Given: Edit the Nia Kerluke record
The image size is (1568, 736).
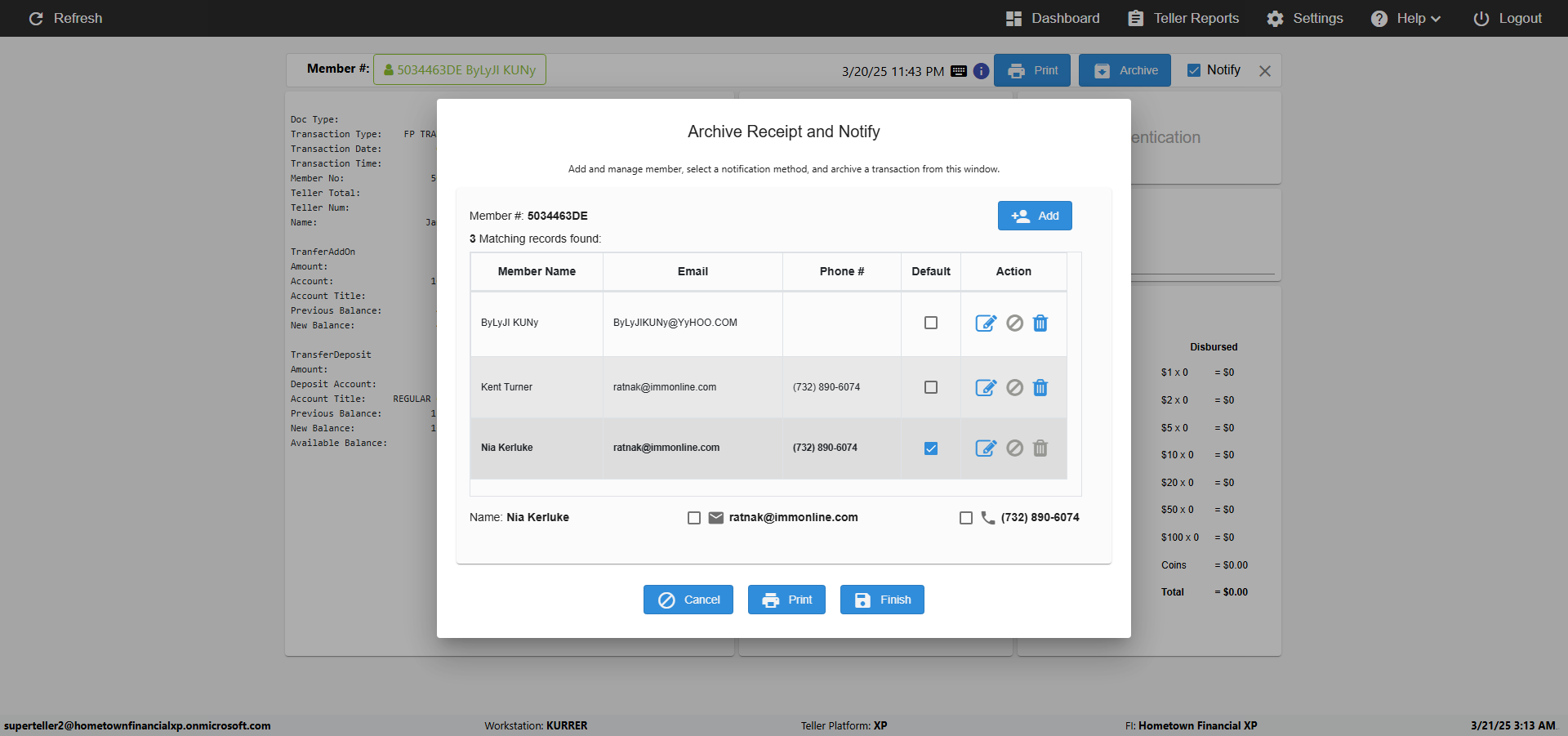Looking at the screenshot, I should click(986, 448).
